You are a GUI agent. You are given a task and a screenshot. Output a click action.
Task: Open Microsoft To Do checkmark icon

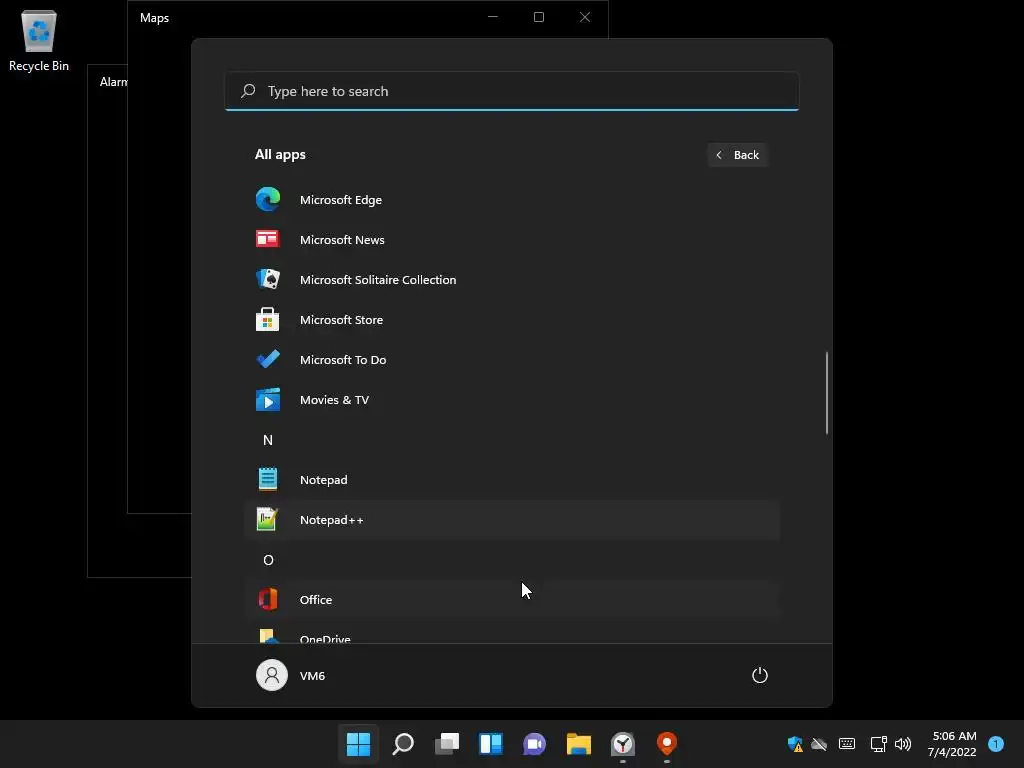point(268,359)
